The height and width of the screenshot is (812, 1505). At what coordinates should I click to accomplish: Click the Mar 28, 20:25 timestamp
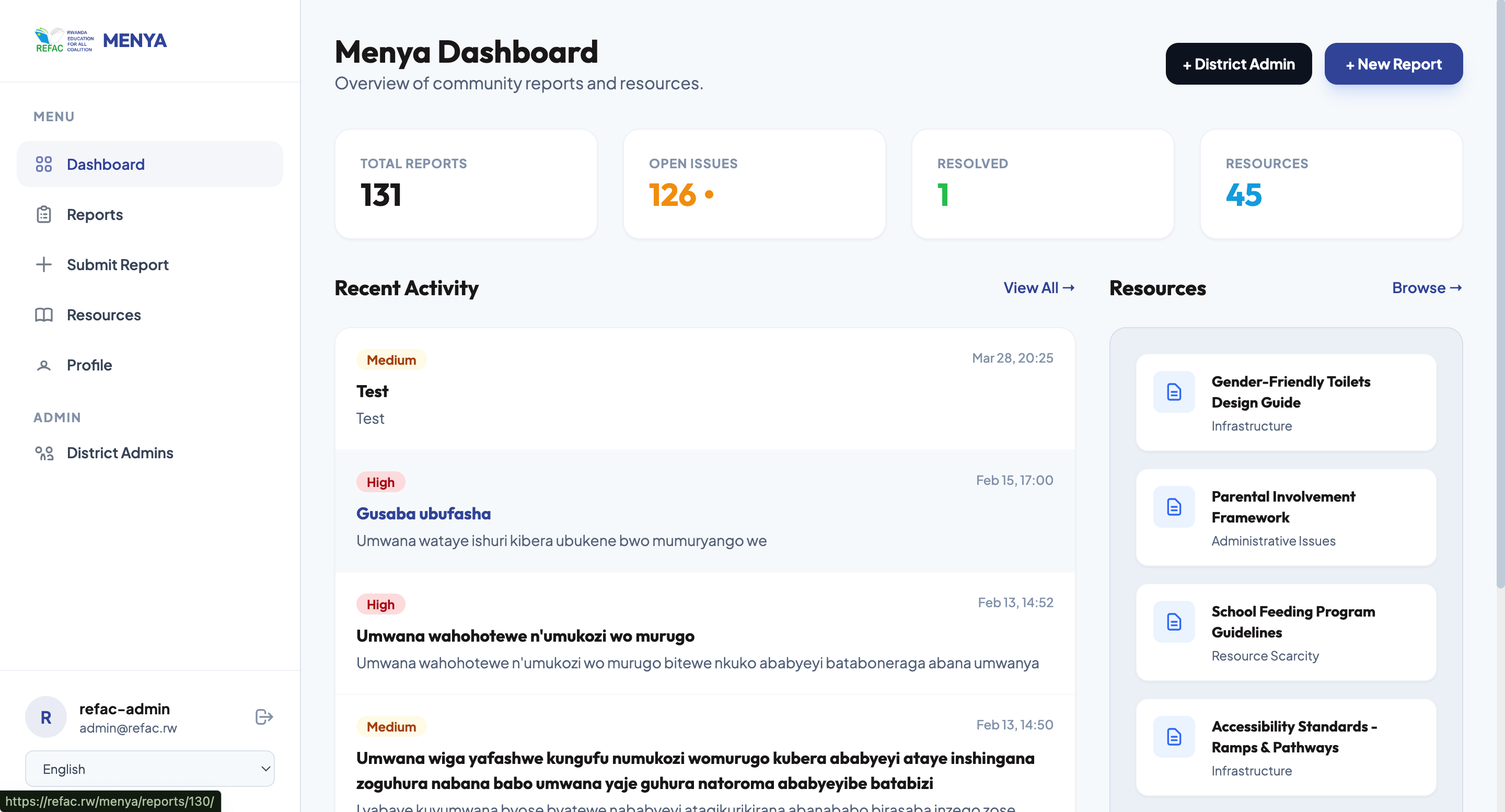pyautogui.click(x=1013, y=357)
